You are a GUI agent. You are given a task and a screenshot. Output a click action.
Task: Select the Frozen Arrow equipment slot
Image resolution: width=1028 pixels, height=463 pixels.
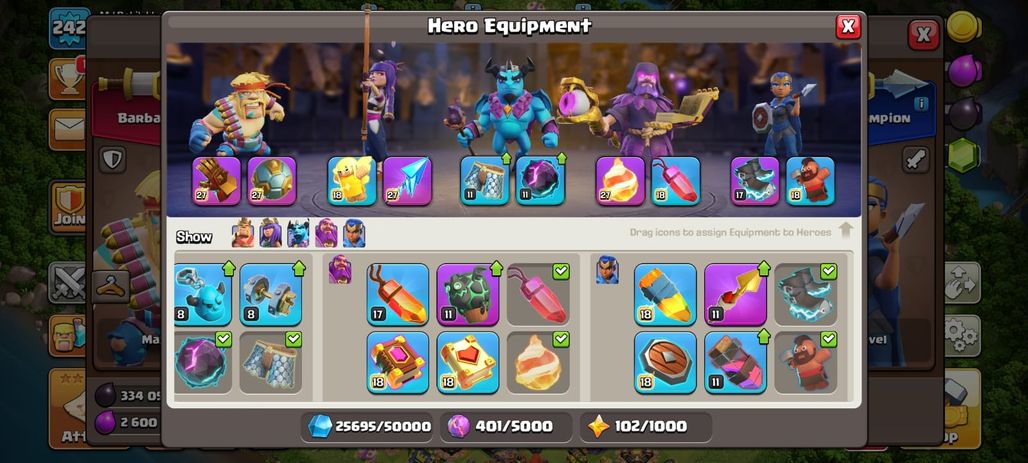coord(407,180)
